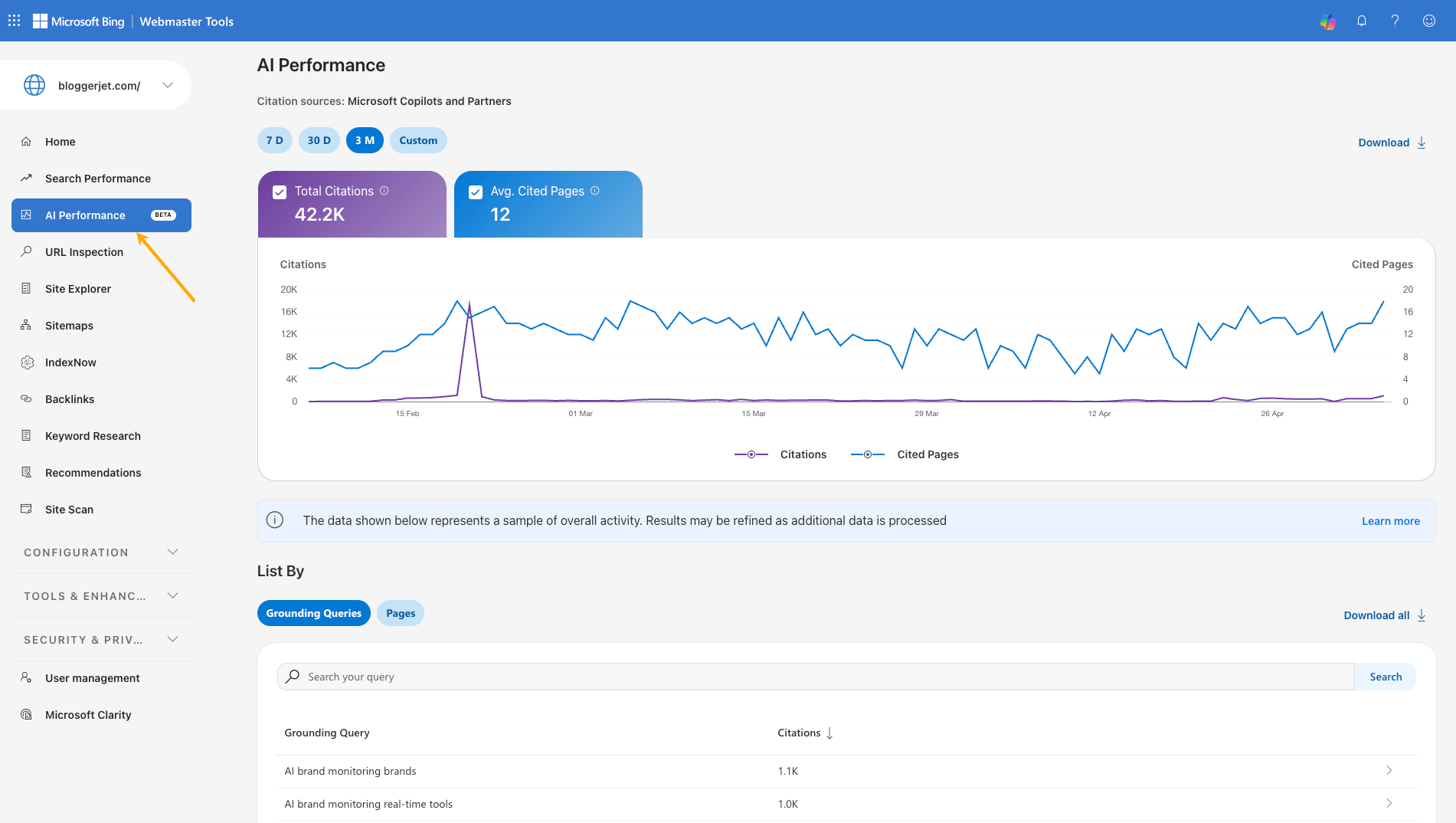Click the Keyword Research icon
Viewport: 1456px width, 823px height.
pos(26,435)
